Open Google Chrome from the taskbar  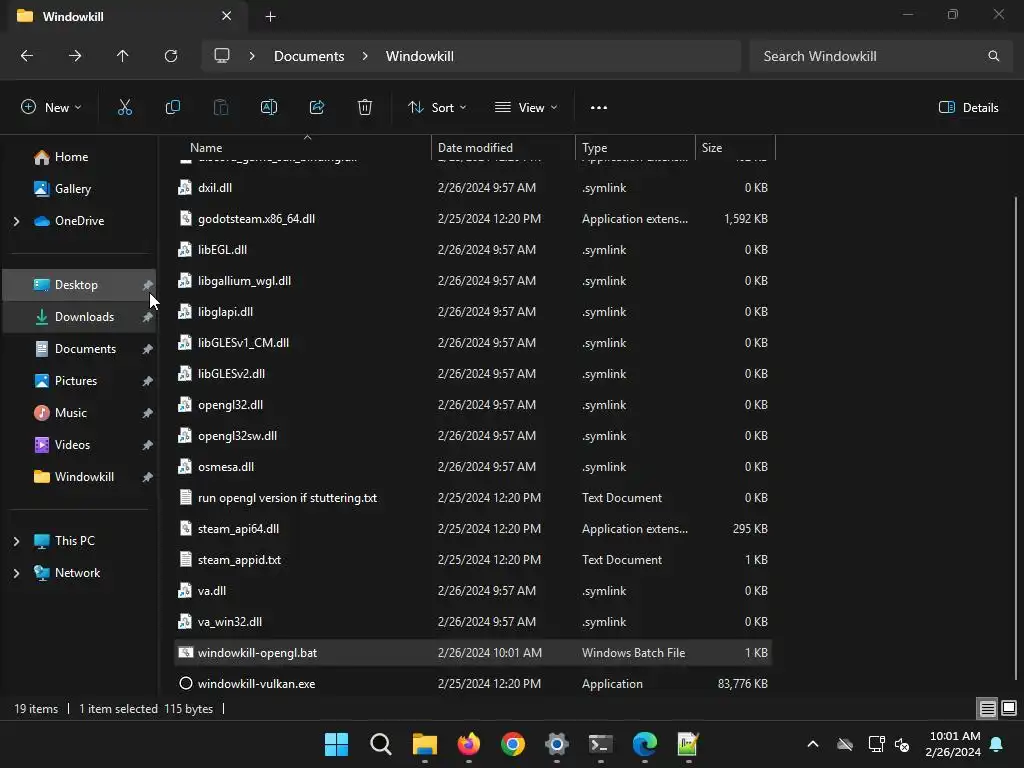tap(513, 744)
